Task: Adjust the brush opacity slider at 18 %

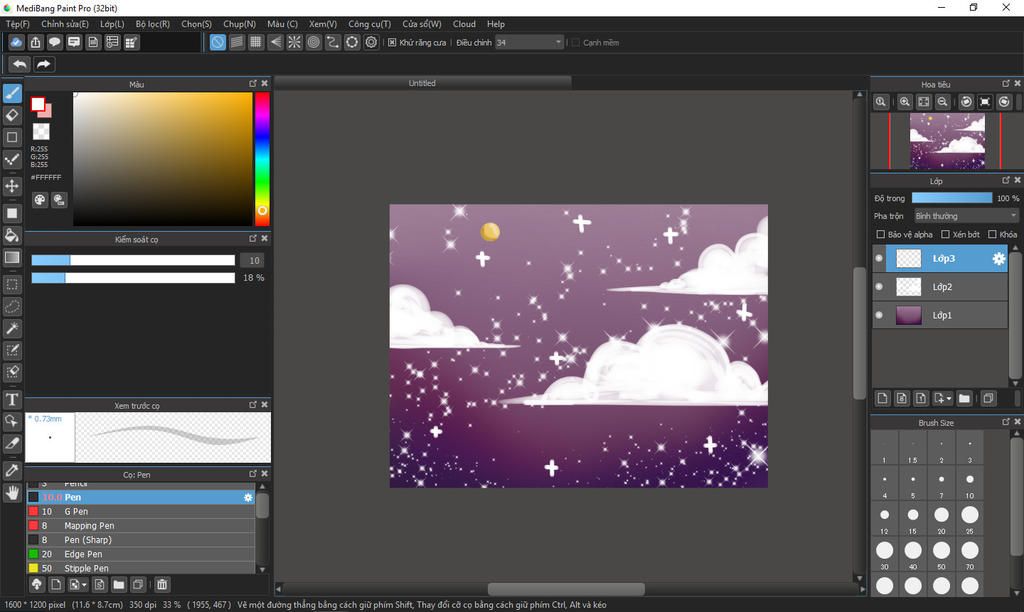Action: point(133,278)
